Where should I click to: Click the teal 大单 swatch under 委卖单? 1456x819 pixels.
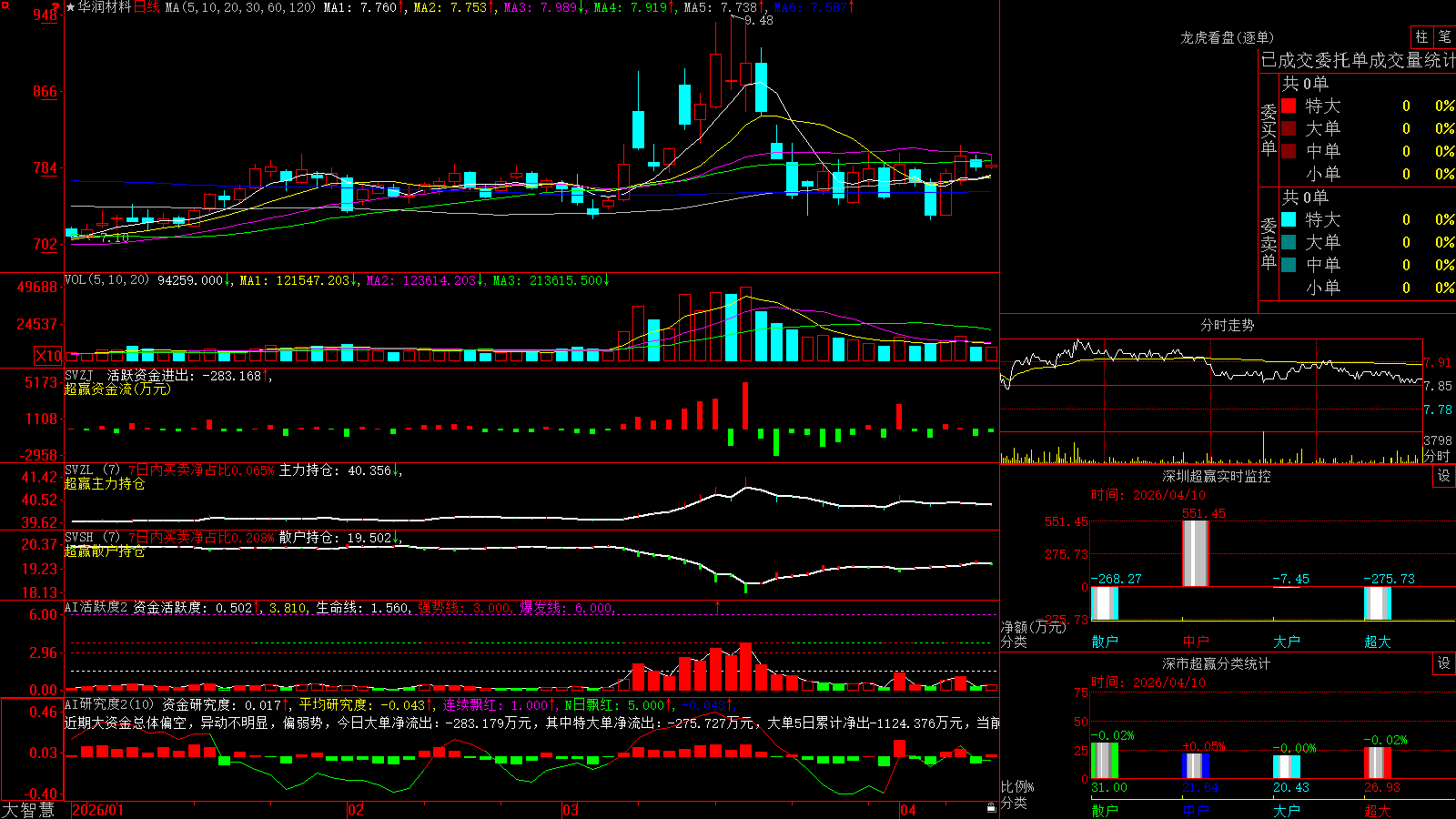coord(1289,242)
